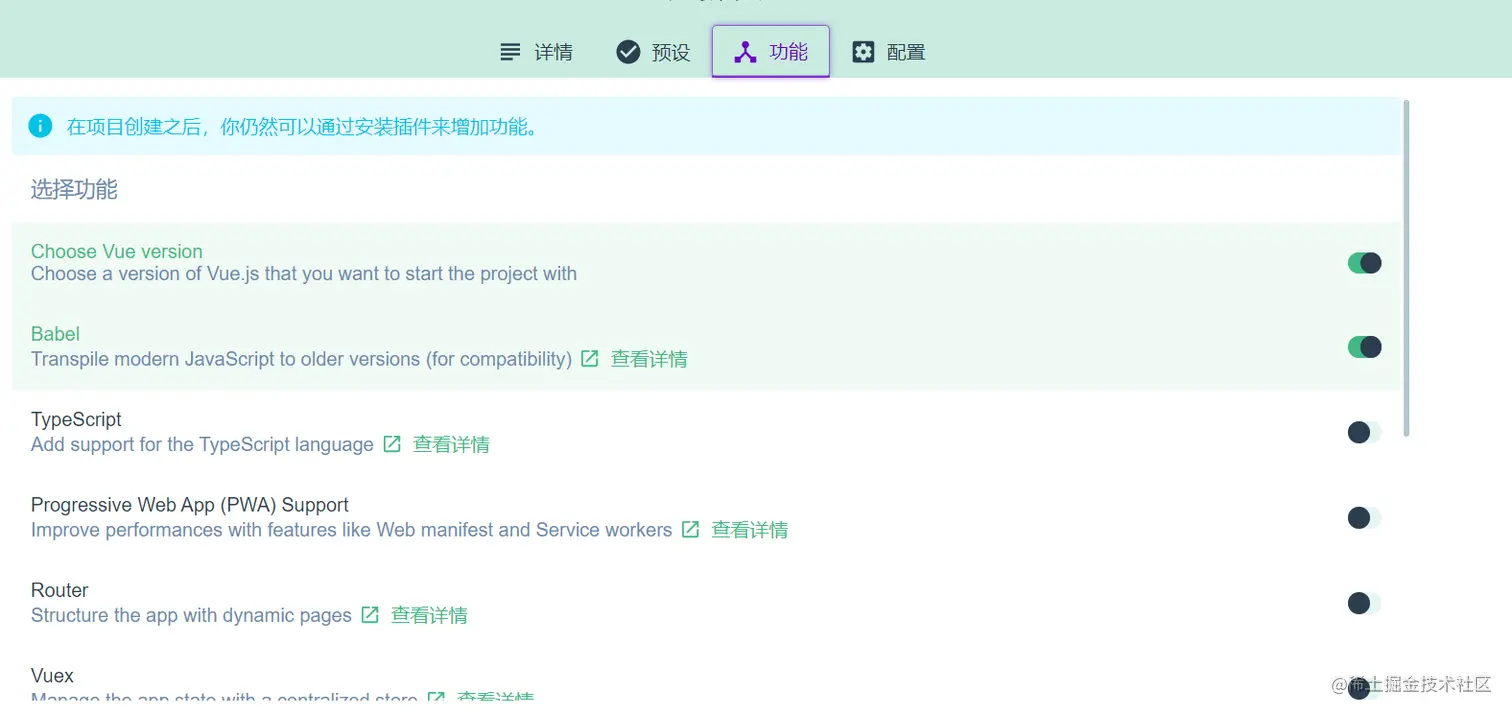This screenshot has width=1512, height=715.
Task: Click 'Add support for the TypeScript language' text
Action: pyautogui.click(x=202, y=444)
